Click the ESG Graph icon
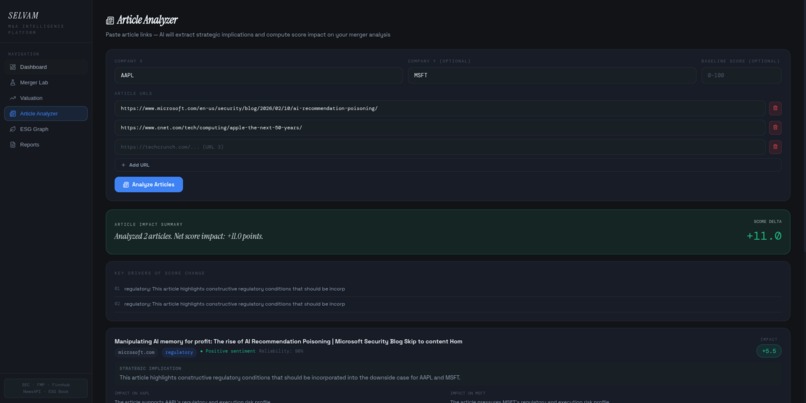Viewport: 806px width, 403px height. (x=13, y=129)
